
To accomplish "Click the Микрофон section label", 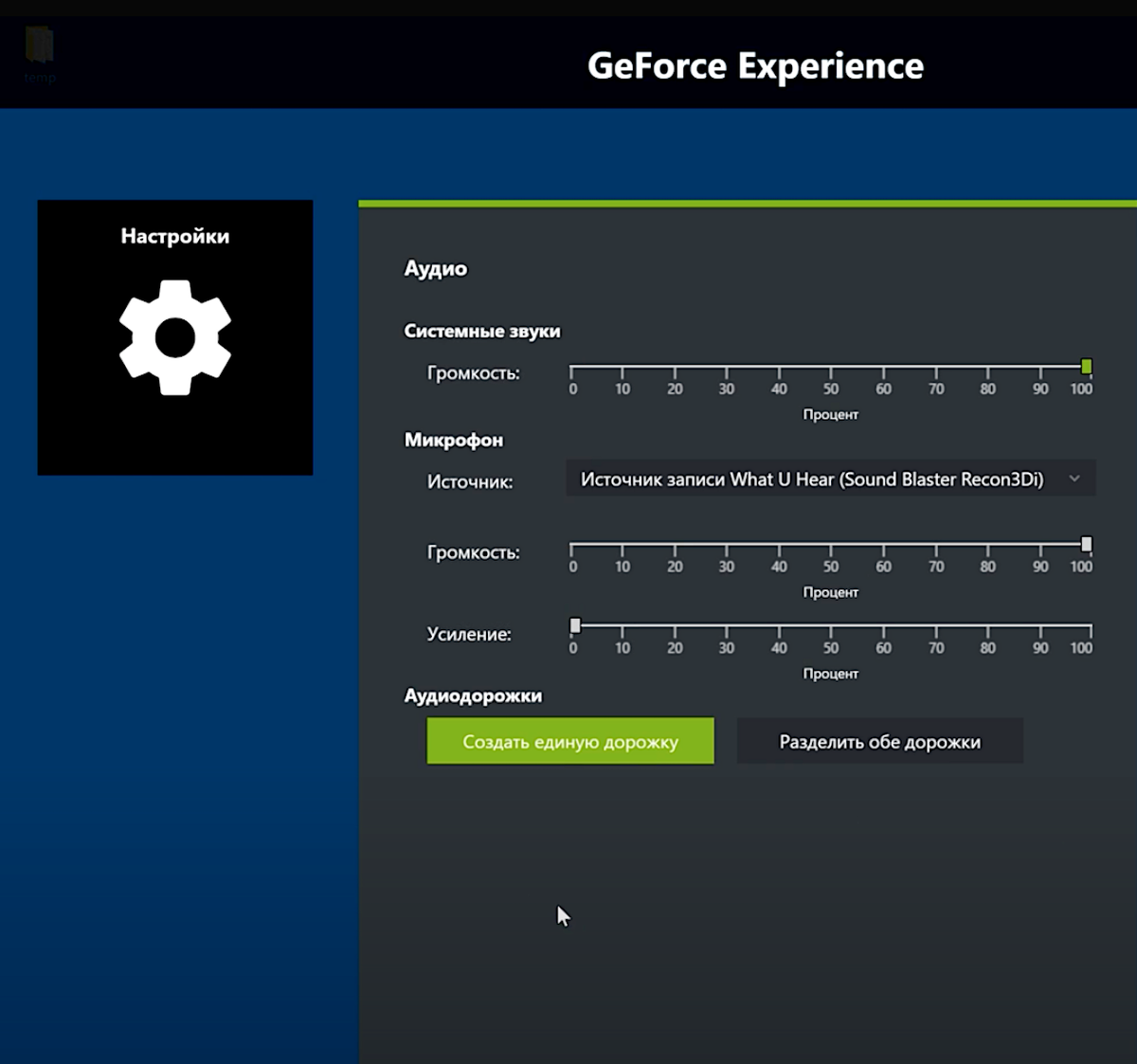I will [x=454, y=440].
